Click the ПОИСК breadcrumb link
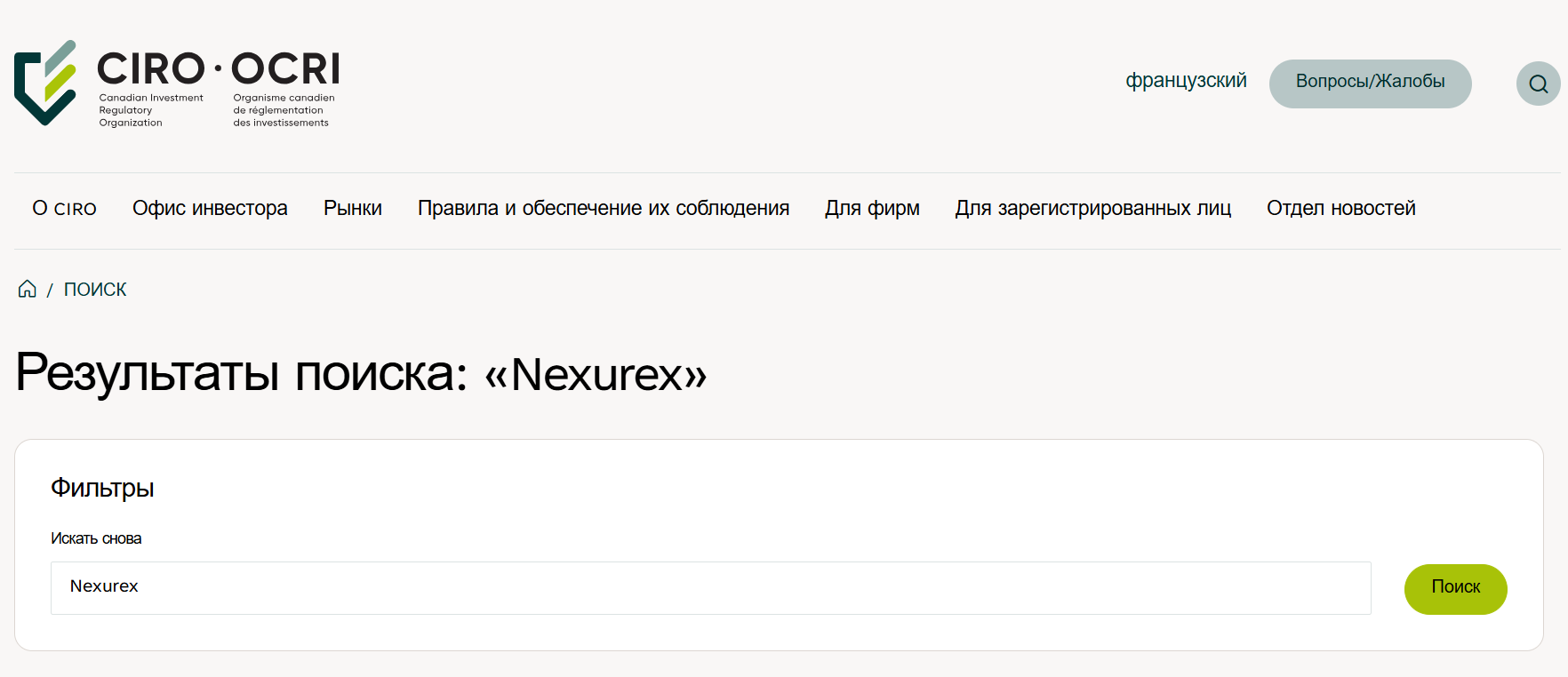 pos(95,289)
